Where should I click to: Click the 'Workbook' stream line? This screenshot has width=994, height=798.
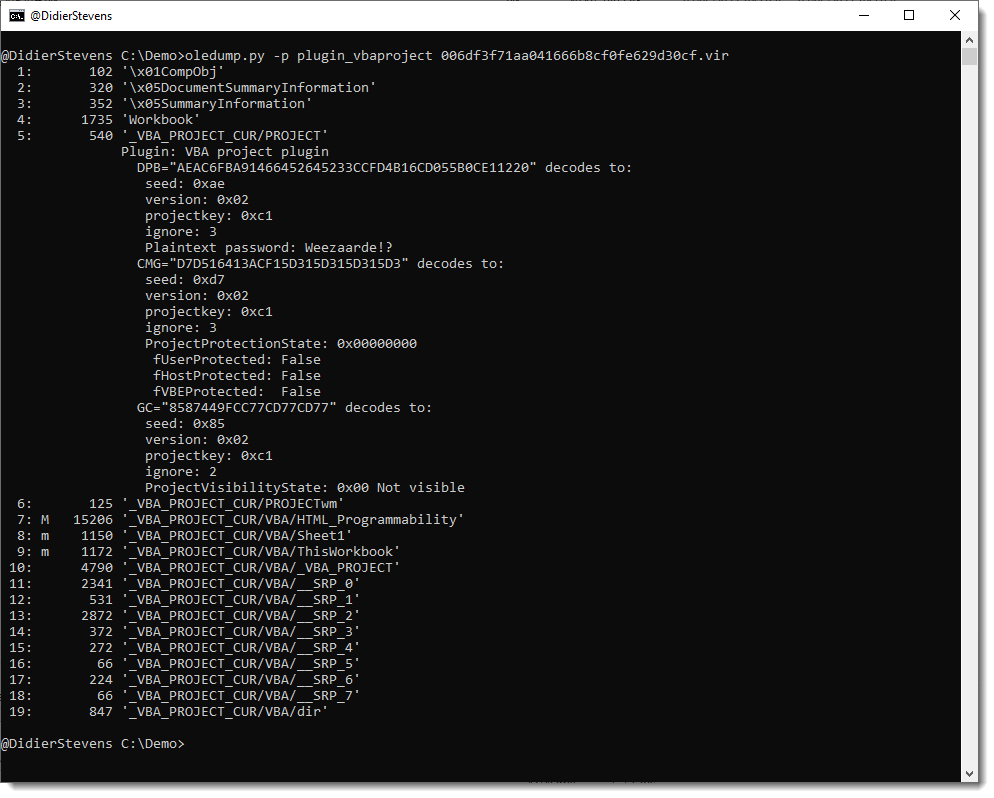click(x=161, y=120)
